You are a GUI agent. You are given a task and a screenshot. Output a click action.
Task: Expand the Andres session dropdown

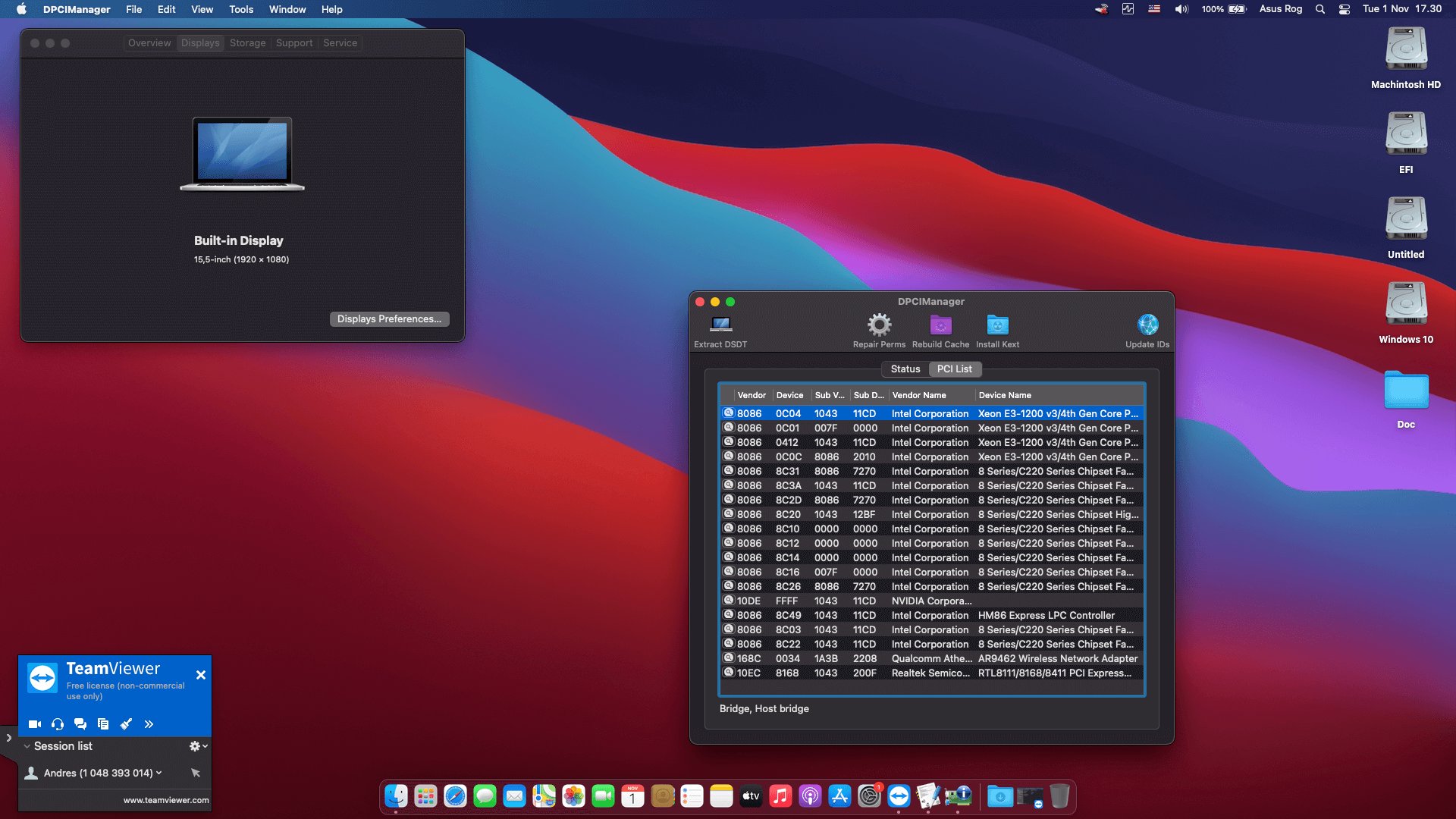coord(158,773)
